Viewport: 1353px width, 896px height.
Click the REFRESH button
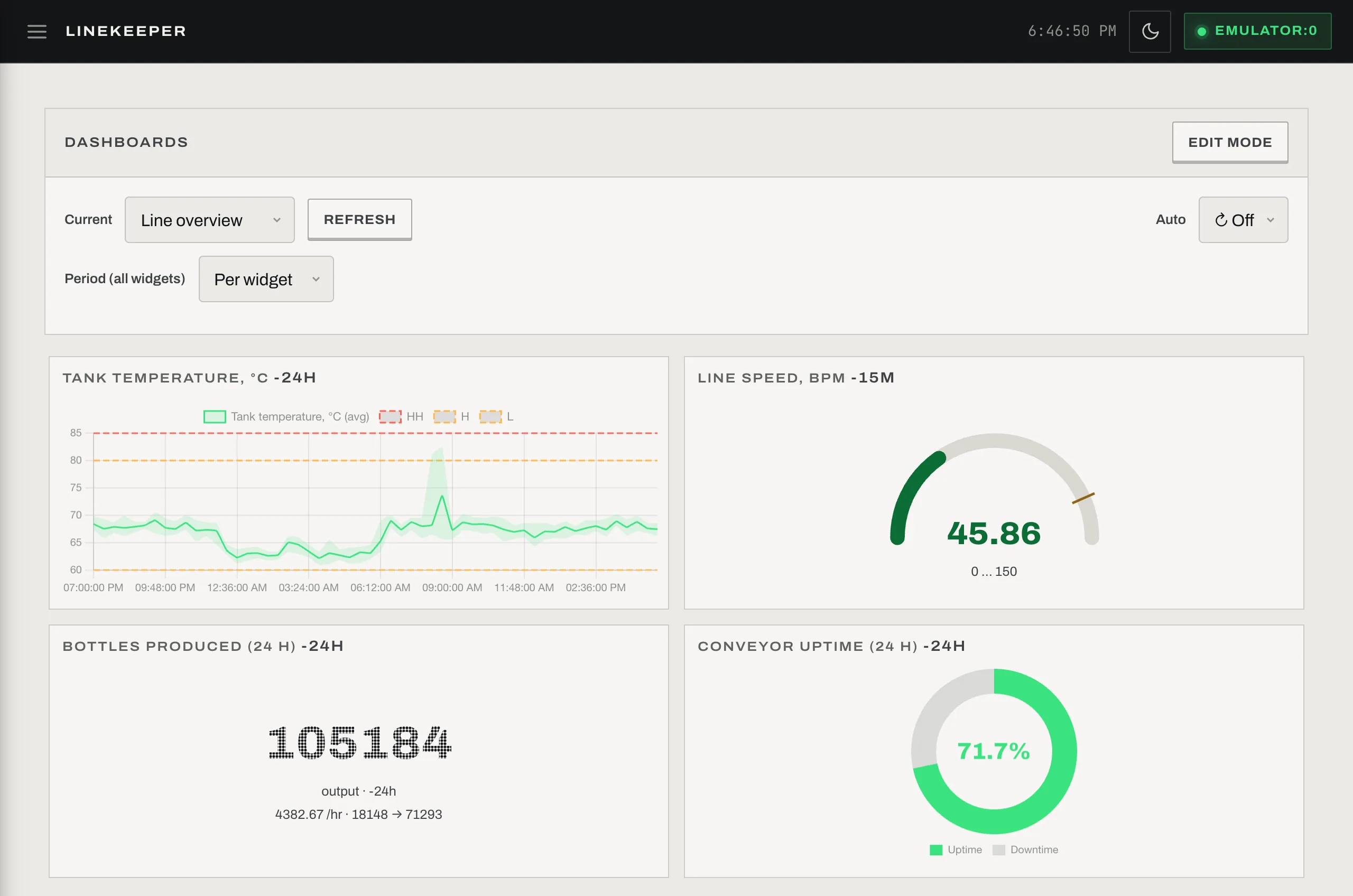tap(359, 219)
